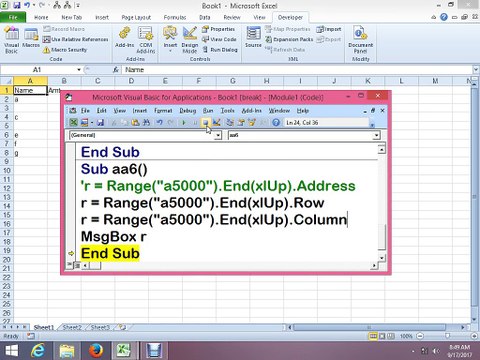The image size is (480, 360).
Task: Switch to the Home ribbon tab
Action: coord(41,17)
